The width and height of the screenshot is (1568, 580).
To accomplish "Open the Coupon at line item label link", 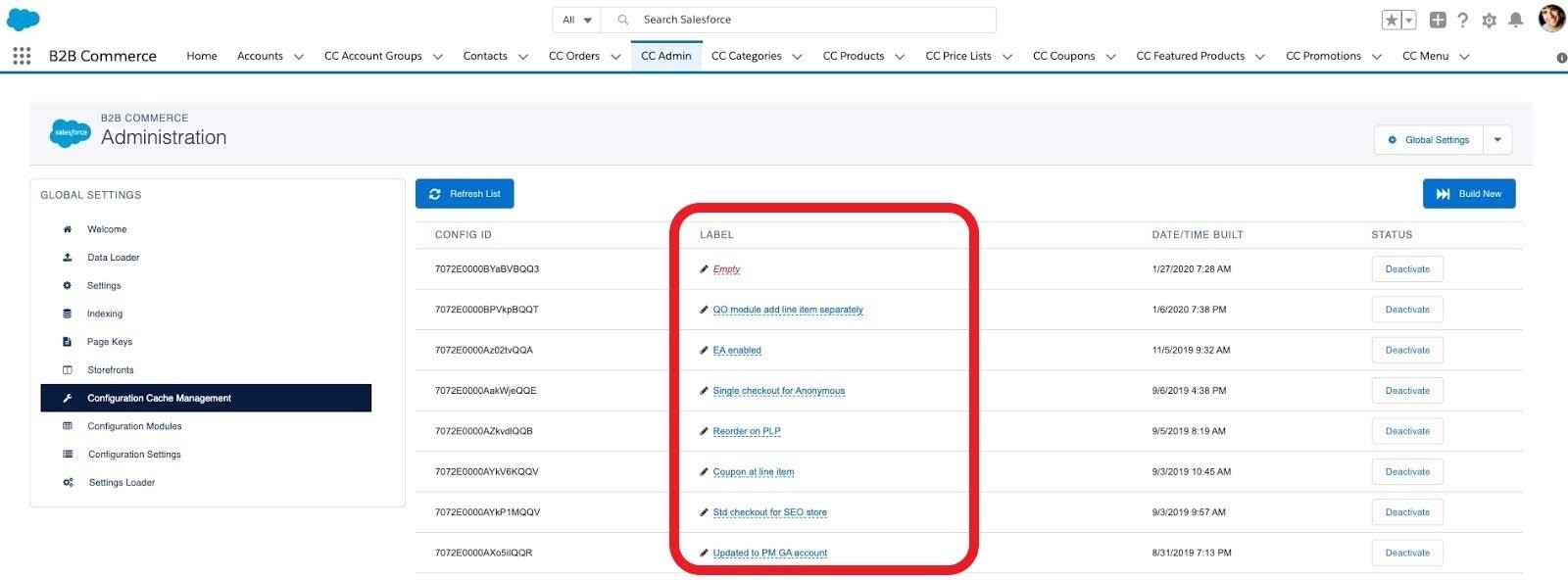I will pos(754,472).
